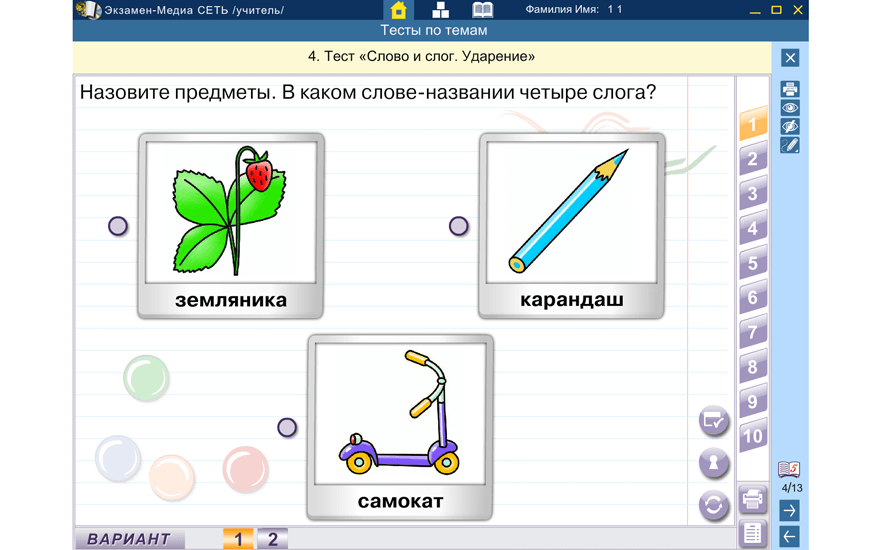Minimize the application window
Screen dimensions: 880x550
(755, 10)
